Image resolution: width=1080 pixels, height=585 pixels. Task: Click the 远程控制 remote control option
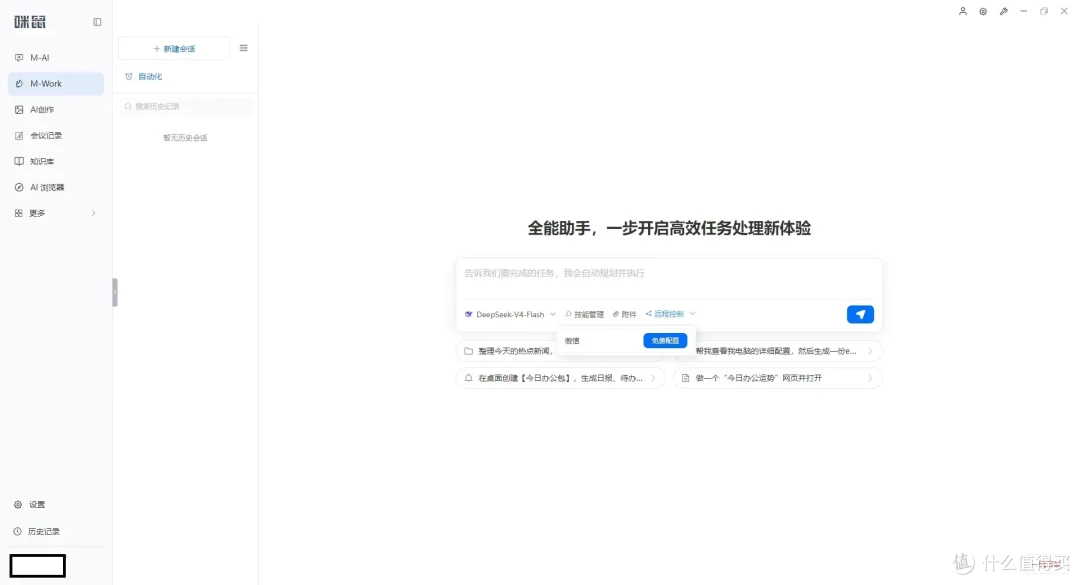pos(665,314)
